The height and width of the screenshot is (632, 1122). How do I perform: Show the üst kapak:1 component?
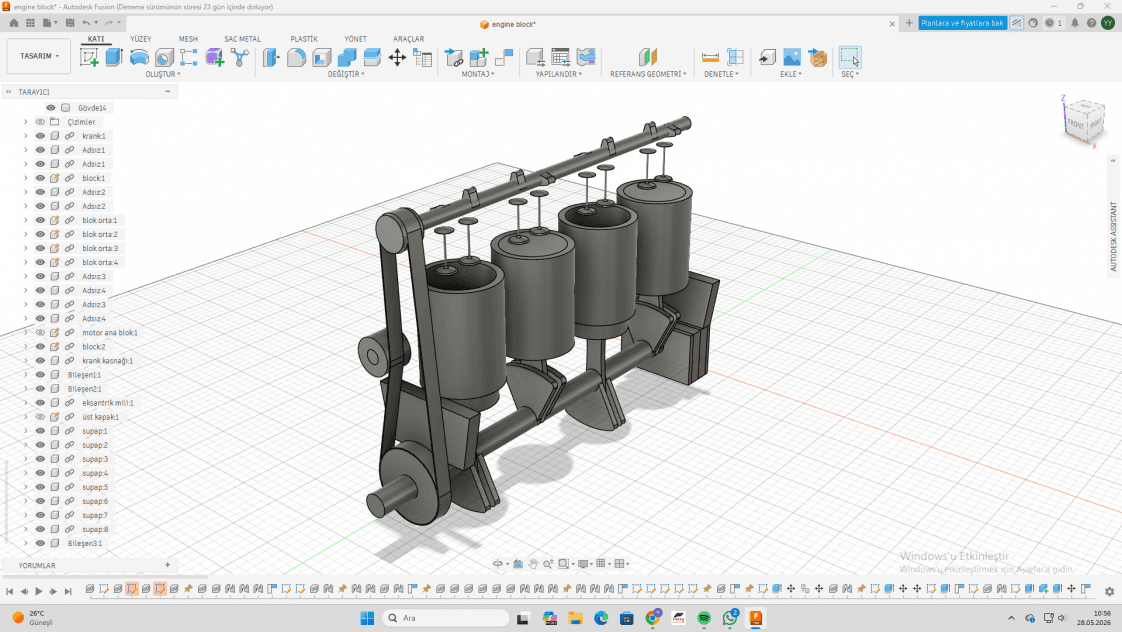(40, 417)
